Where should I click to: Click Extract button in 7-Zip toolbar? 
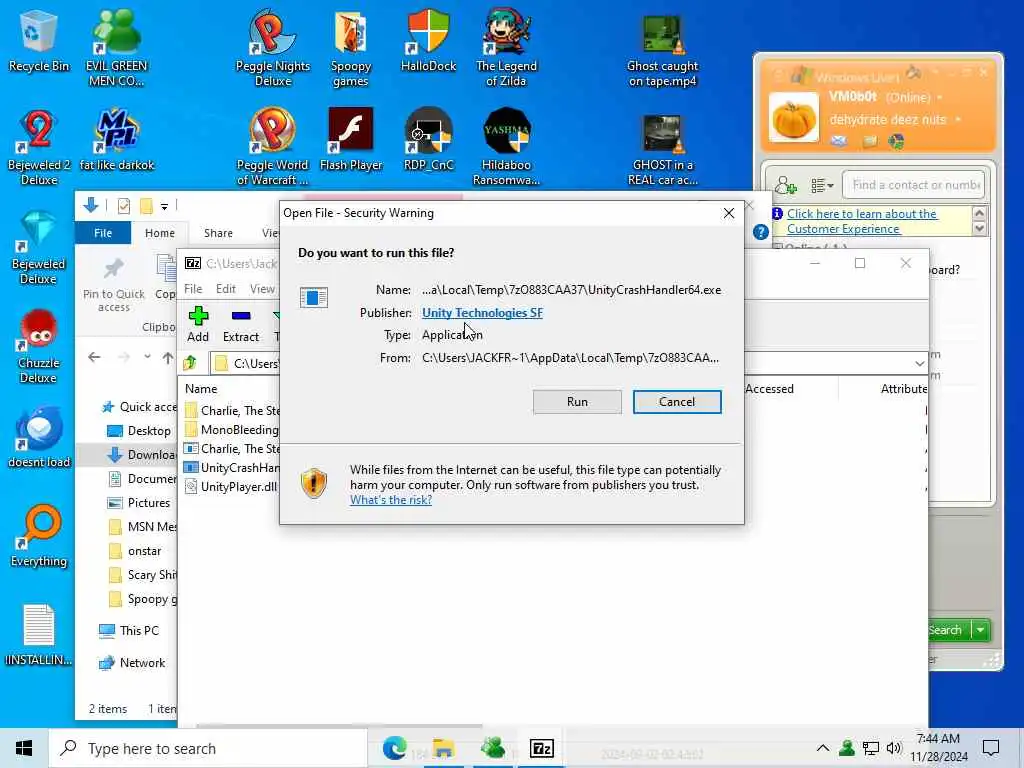click(x=240, y=325)
